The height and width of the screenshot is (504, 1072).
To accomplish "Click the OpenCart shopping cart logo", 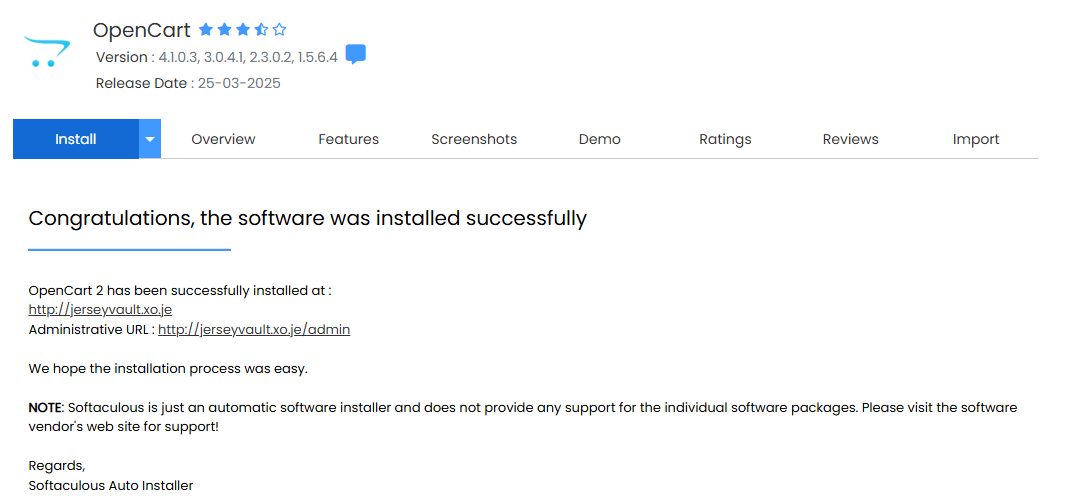I will pyautogui.click(x=47, y=52).
